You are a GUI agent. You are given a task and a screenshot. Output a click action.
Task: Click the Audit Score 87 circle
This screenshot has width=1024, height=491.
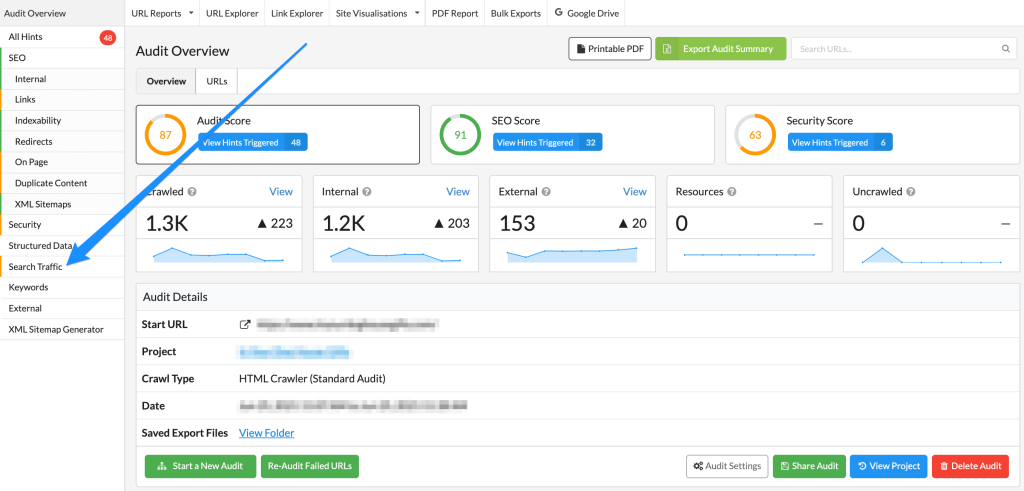pyautogui.click(x=165, y=135)
